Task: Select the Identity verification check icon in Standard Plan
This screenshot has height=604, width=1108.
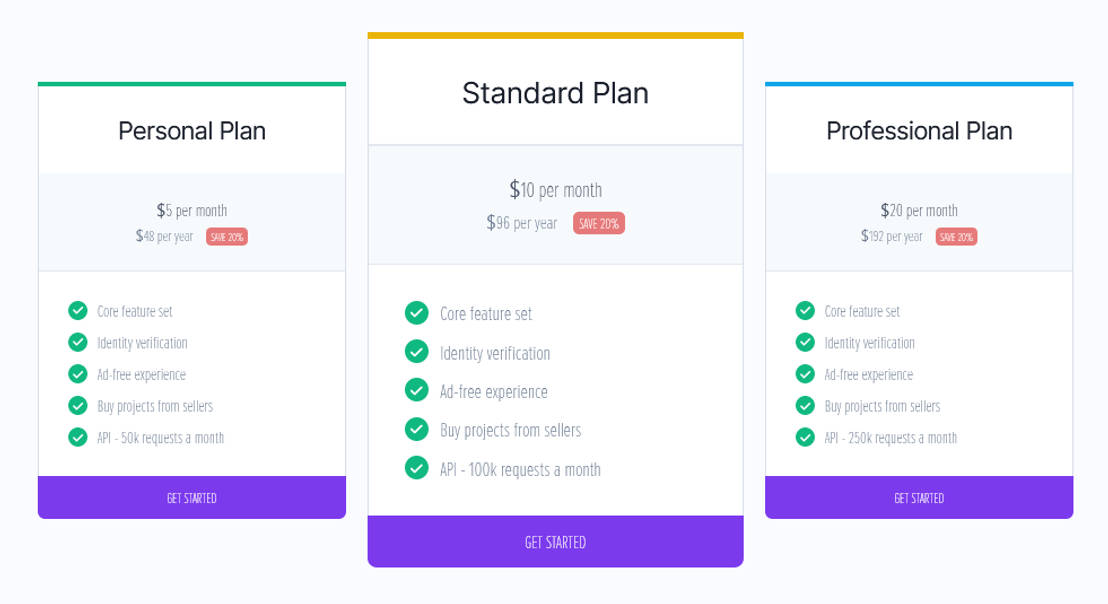Action: pos(417,352)
